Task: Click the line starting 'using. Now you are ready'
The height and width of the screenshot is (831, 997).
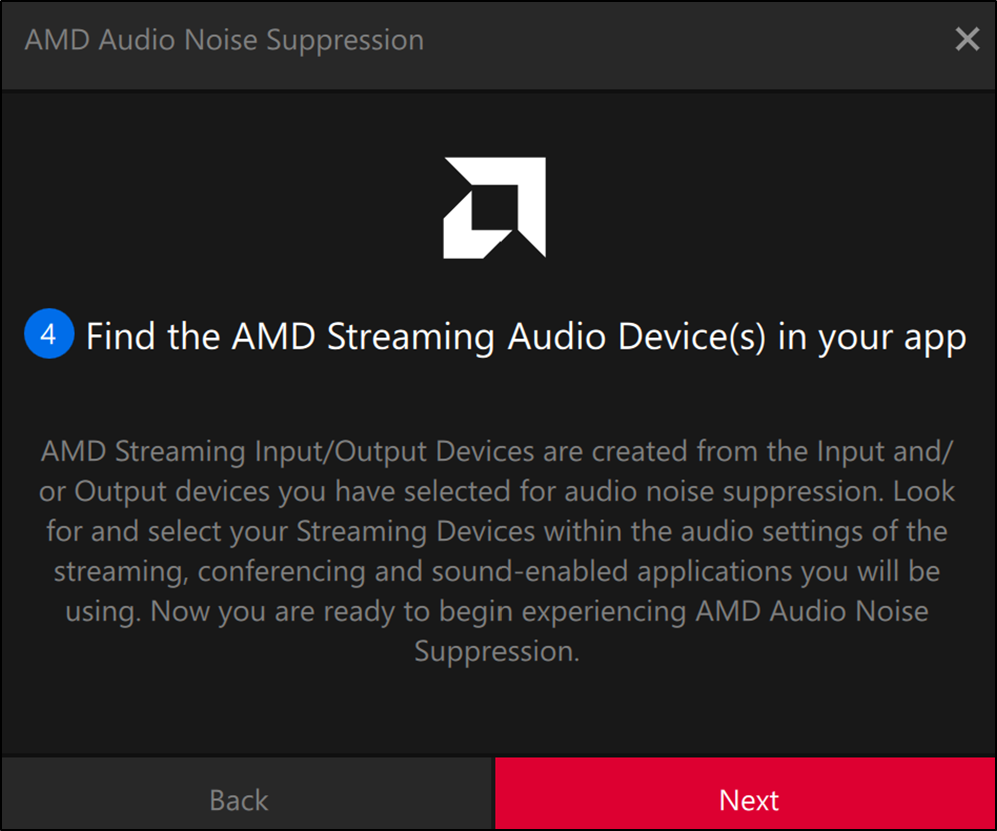Action: pyautogui.click(x=497, y=612)
